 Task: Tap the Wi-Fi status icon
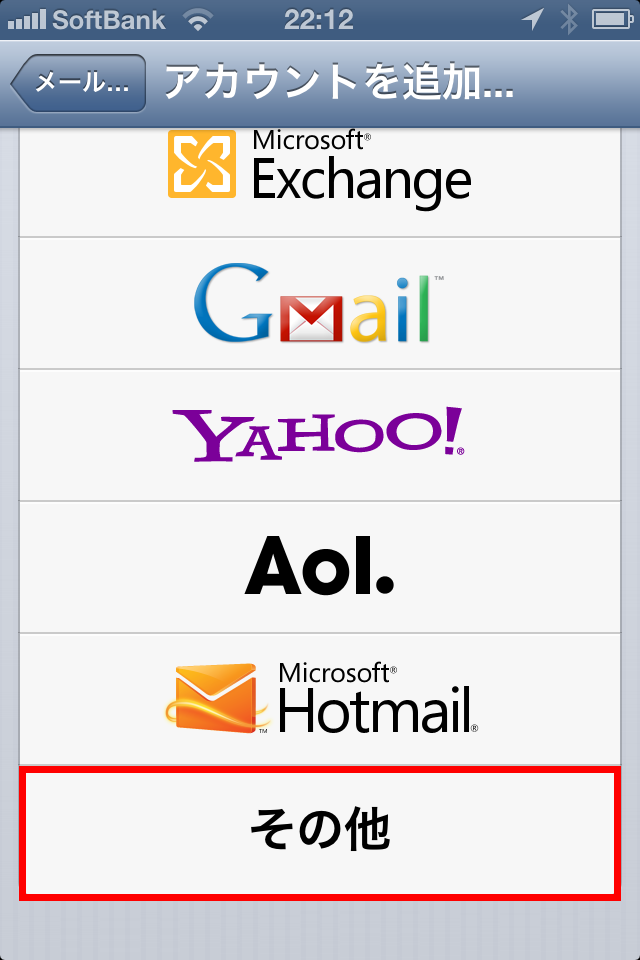[x=197, y=20]
